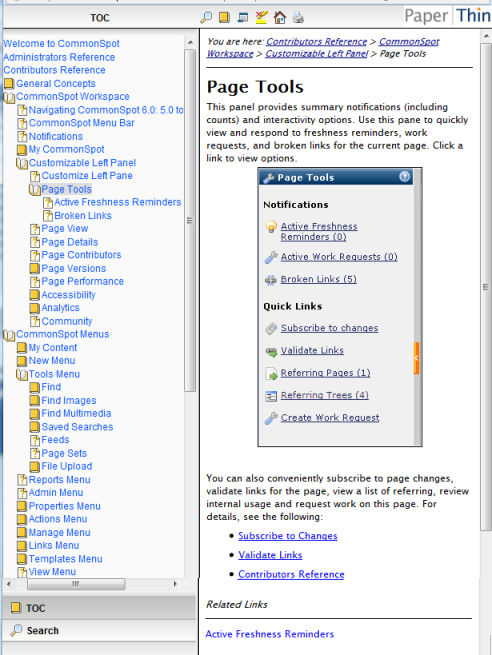Click the magnifier search icon in toolbar

[x=206, y=18]
